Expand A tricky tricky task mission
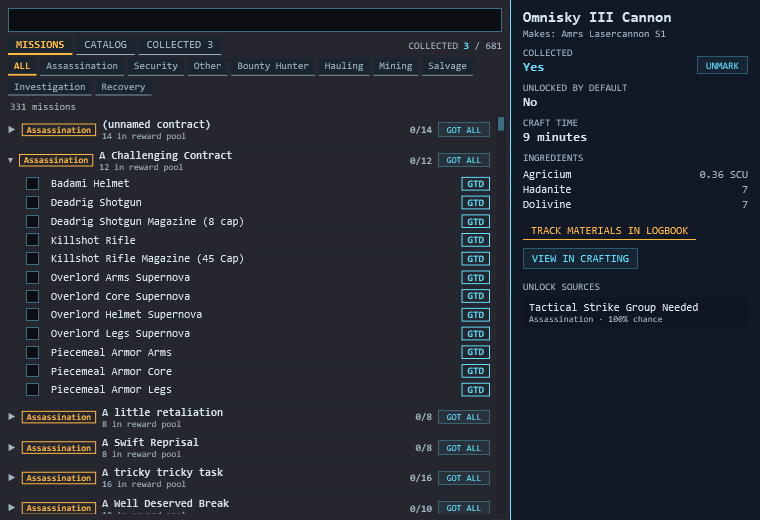Screen dimensions: 760x520 (x=12, y=478)
